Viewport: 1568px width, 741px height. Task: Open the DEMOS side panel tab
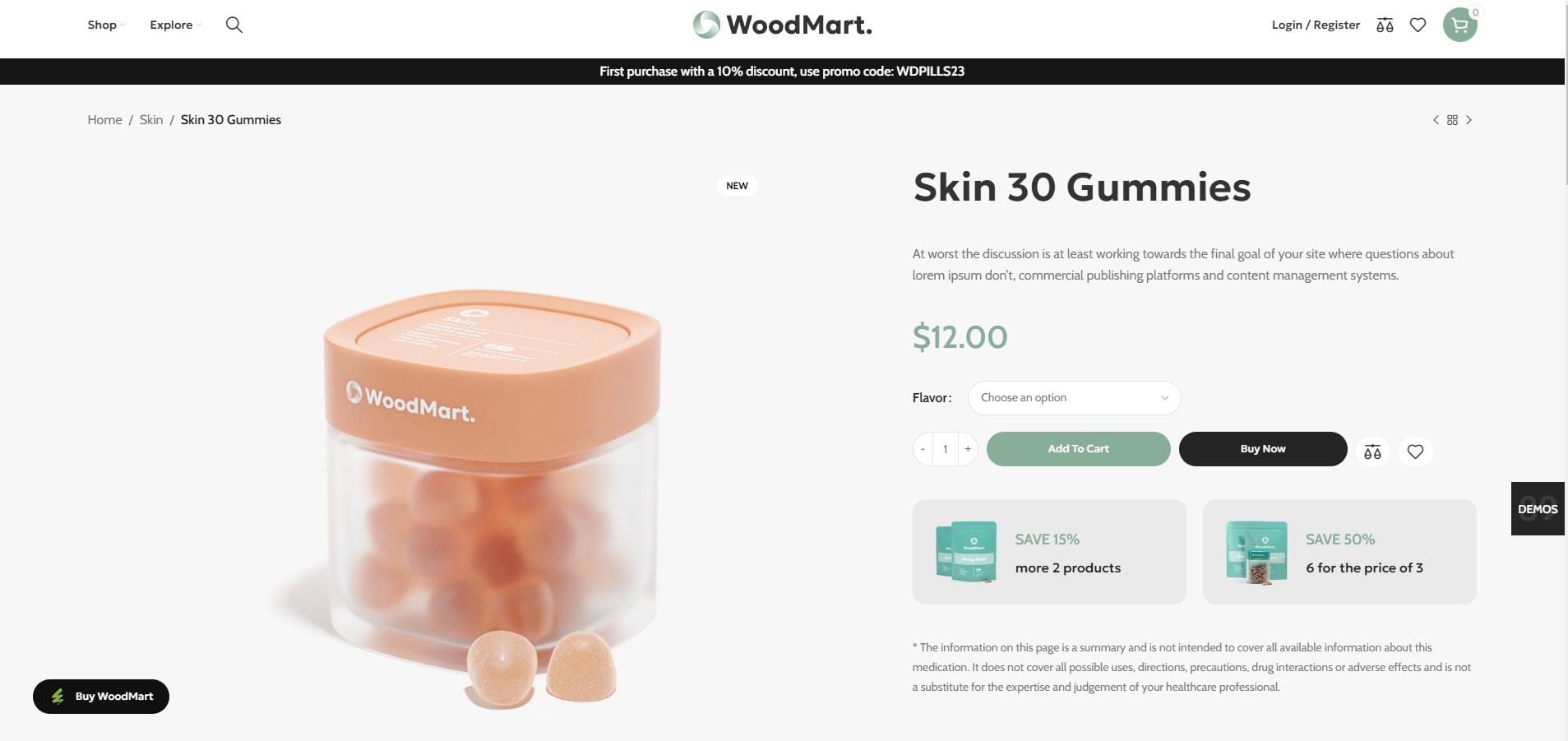click(1538, 509)
